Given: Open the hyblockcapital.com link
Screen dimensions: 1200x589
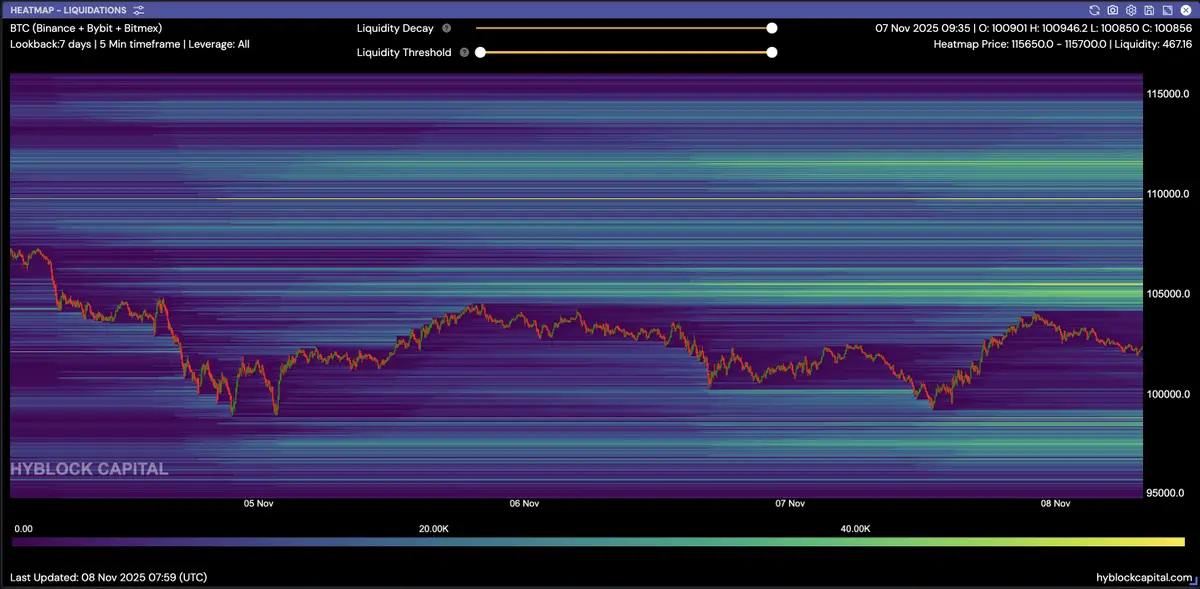Looking at the screenshot, I should pyautogui.click(x=1144, y=577).
